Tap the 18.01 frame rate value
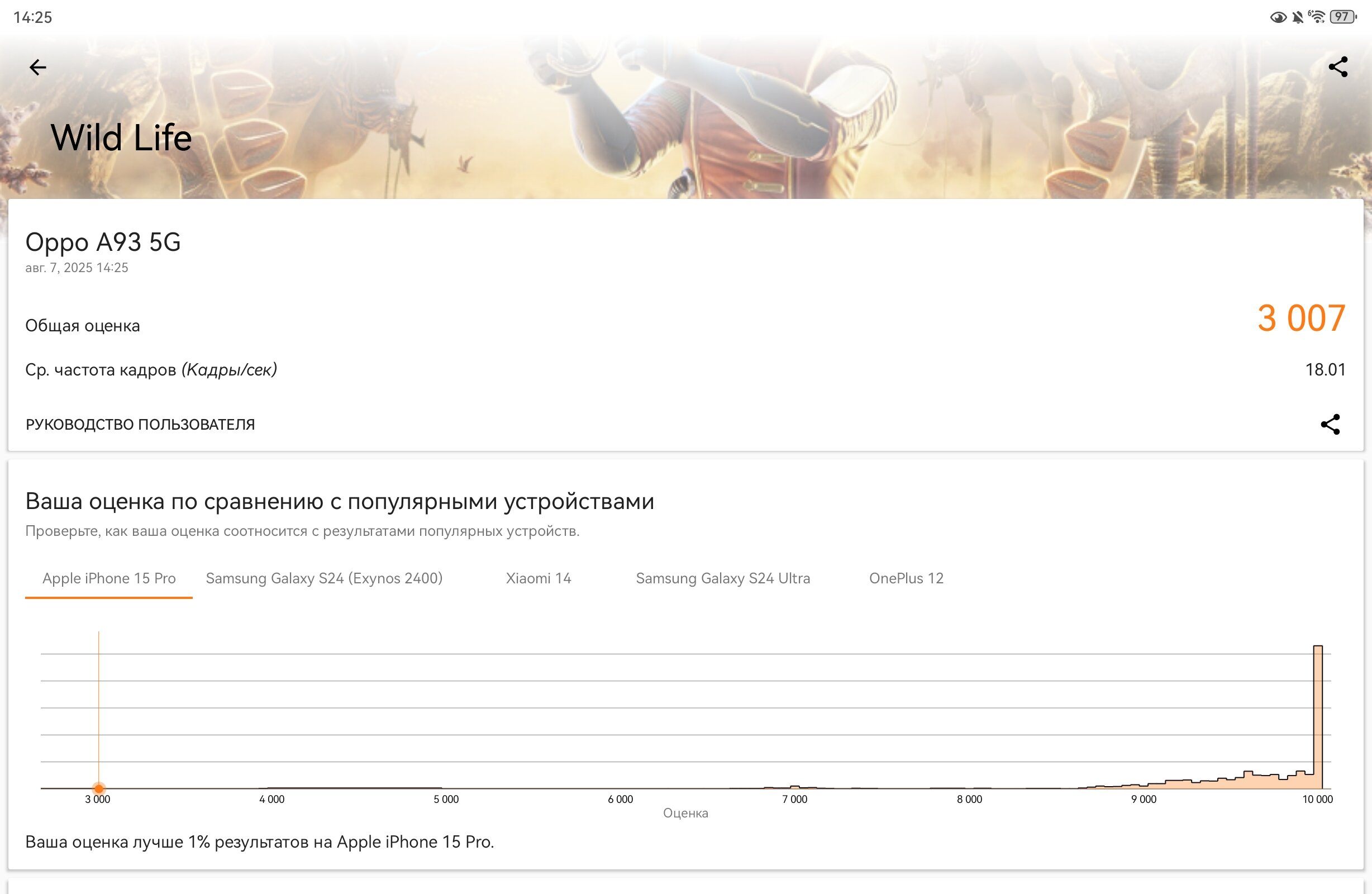This screenshot has height=894, width=1372. click(x=1325, y=370)
